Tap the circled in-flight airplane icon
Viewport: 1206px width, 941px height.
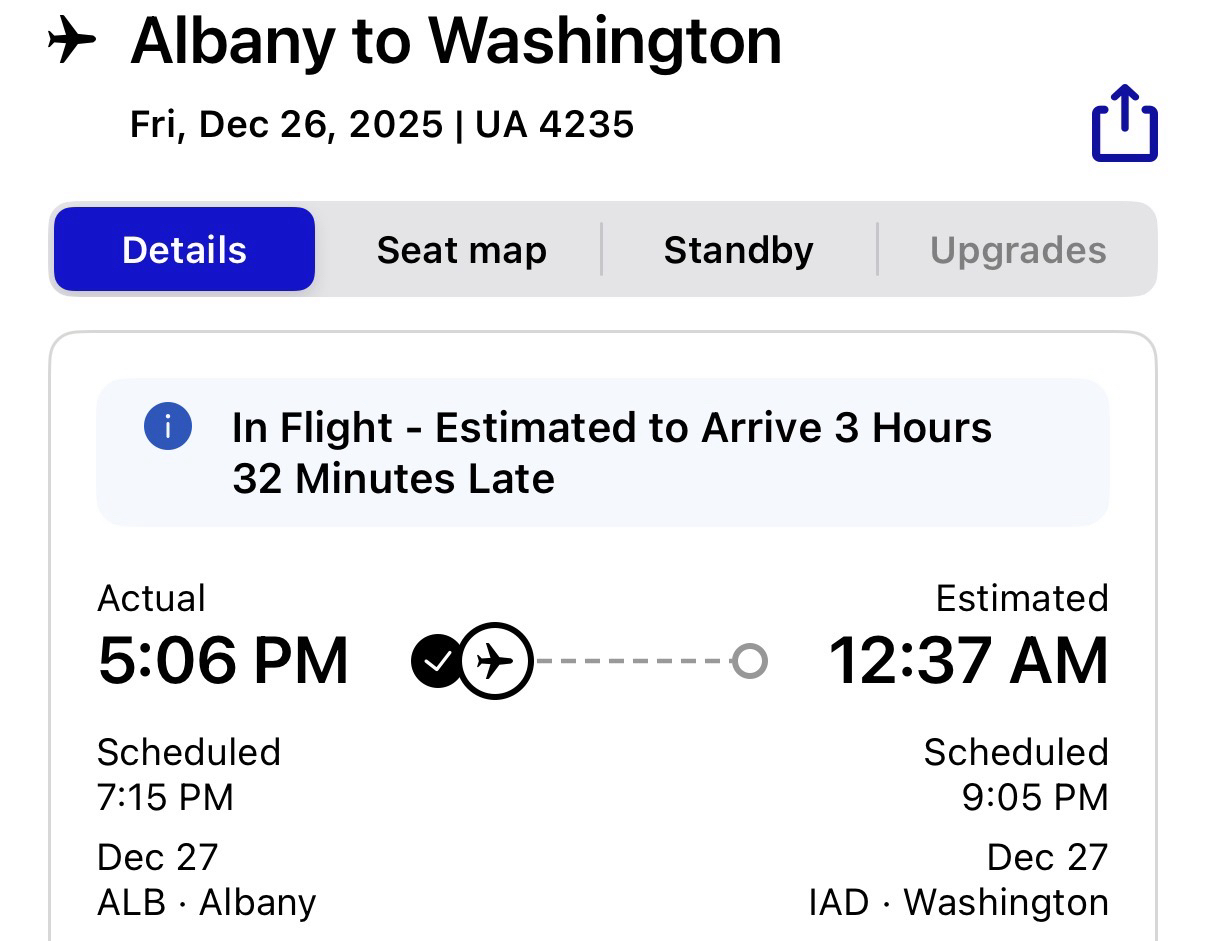pyautogui.click(x=495, y=661)
